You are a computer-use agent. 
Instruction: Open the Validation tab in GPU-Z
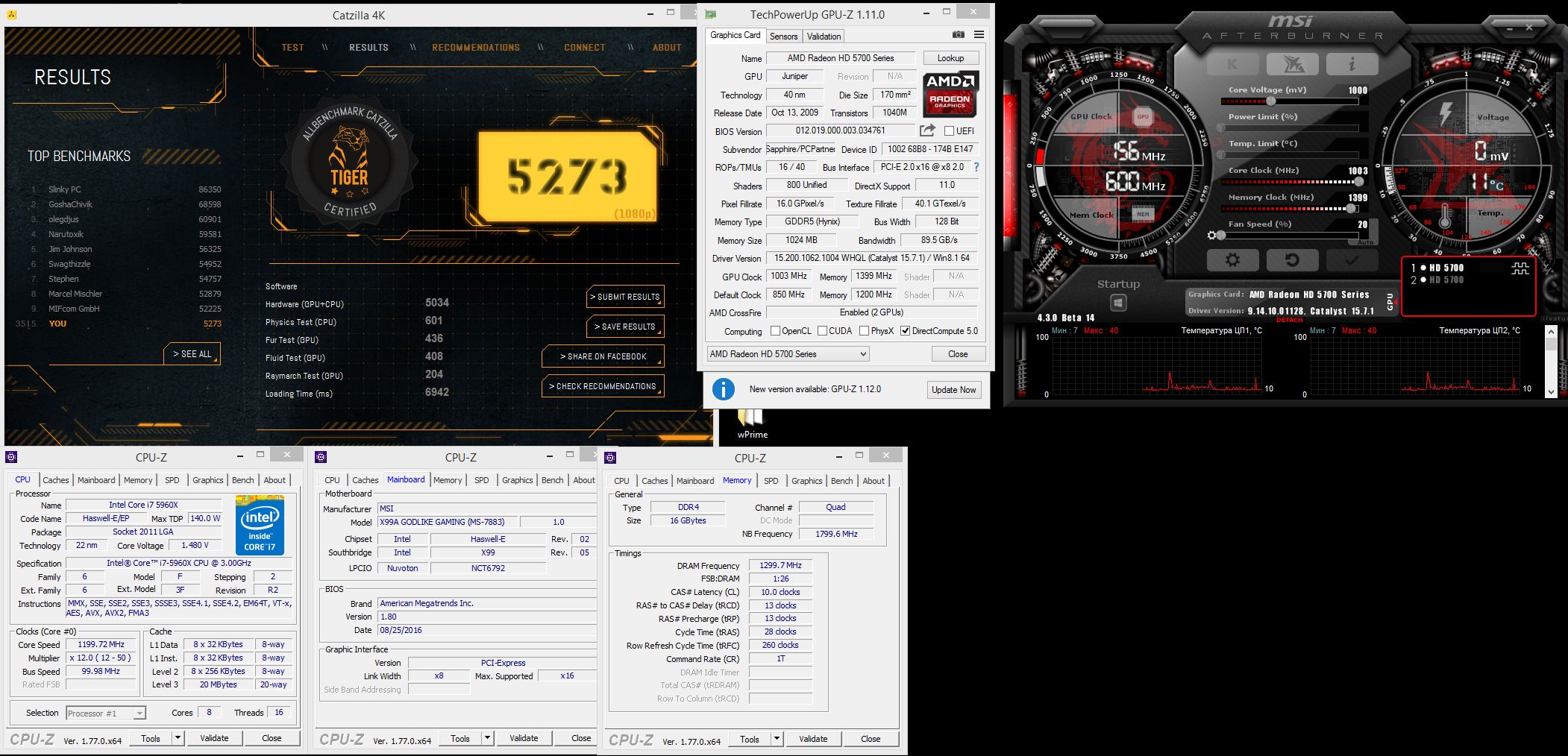click(x=824, y=36)
